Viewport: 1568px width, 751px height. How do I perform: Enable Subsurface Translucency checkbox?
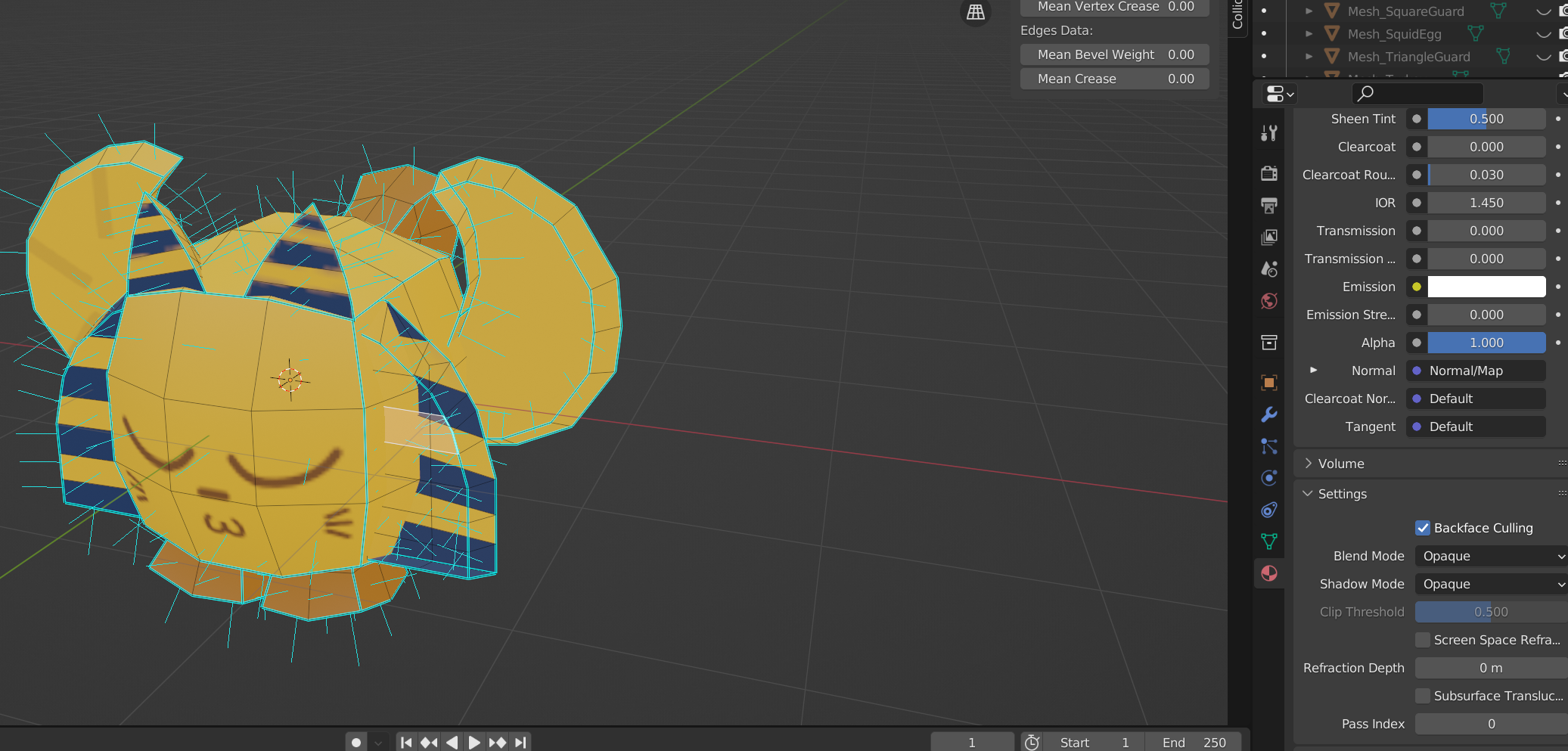point(1423,696)
